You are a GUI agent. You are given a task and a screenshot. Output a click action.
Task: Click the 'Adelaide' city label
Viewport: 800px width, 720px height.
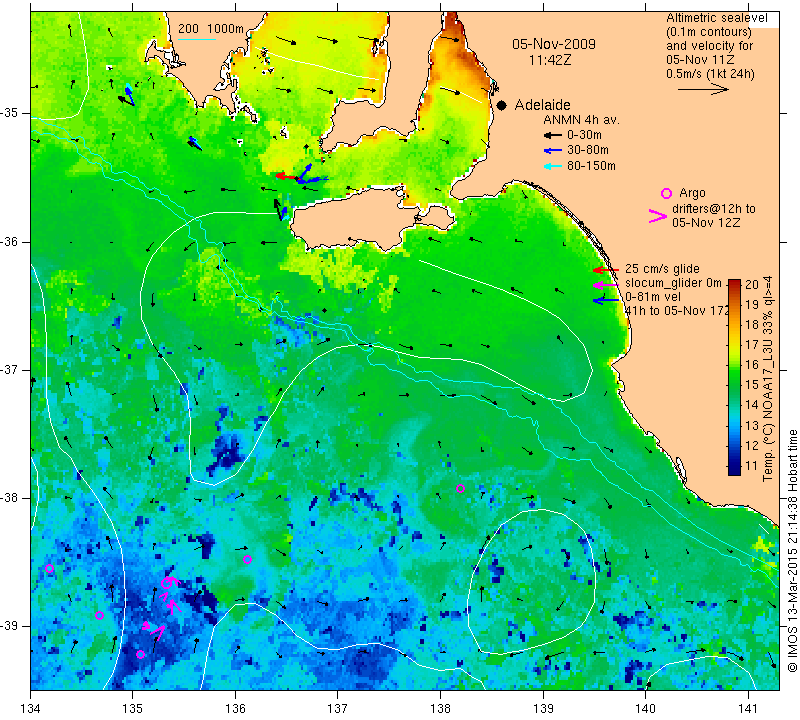coord(542,105)
